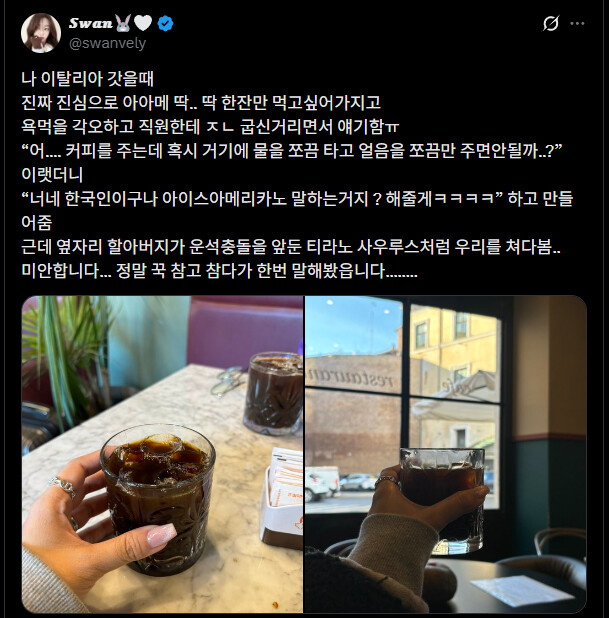609x618 pixels.
Task: Click the Grok explain-post icon
Action: [550, 24]
